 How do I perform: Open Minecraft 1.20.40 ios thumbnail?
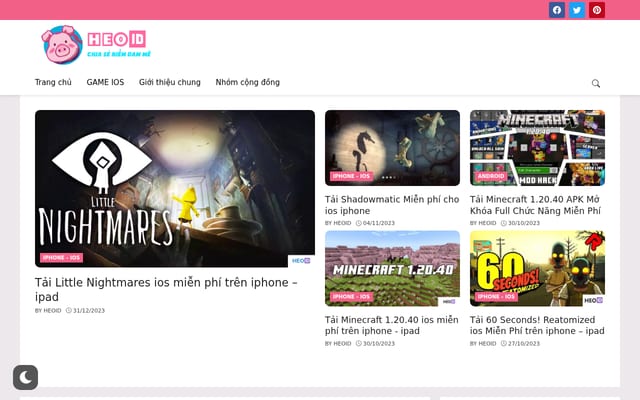(392, 268)
